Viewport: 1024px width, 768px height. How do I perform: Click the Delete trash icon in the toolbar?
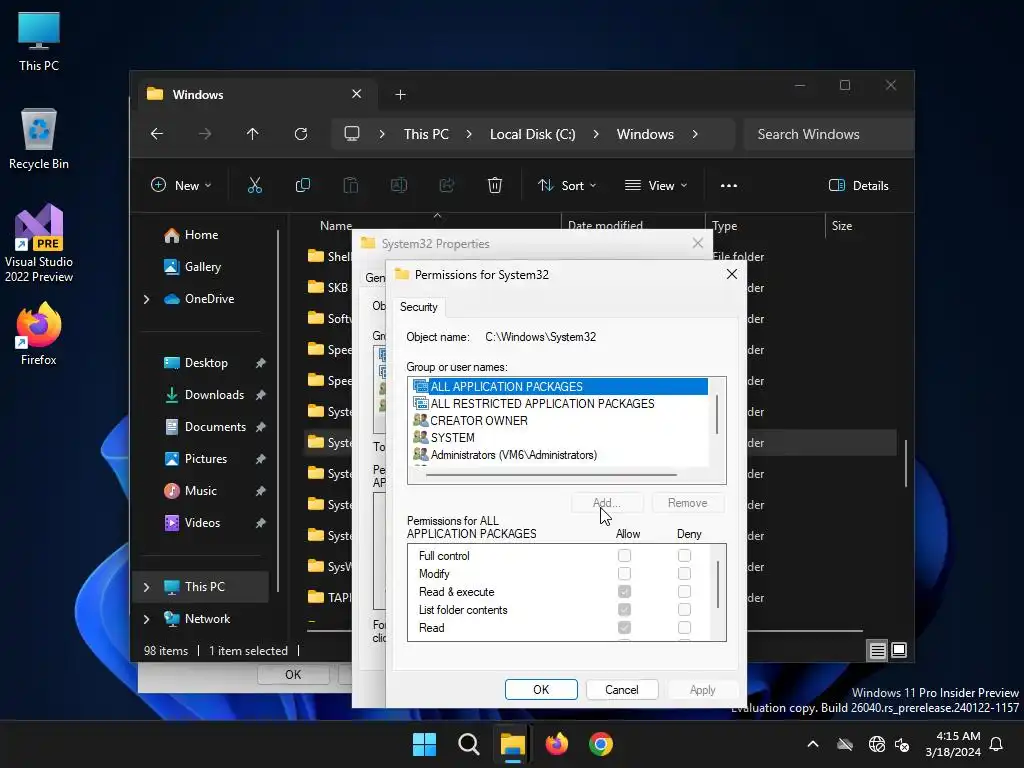tap(495, 185)
